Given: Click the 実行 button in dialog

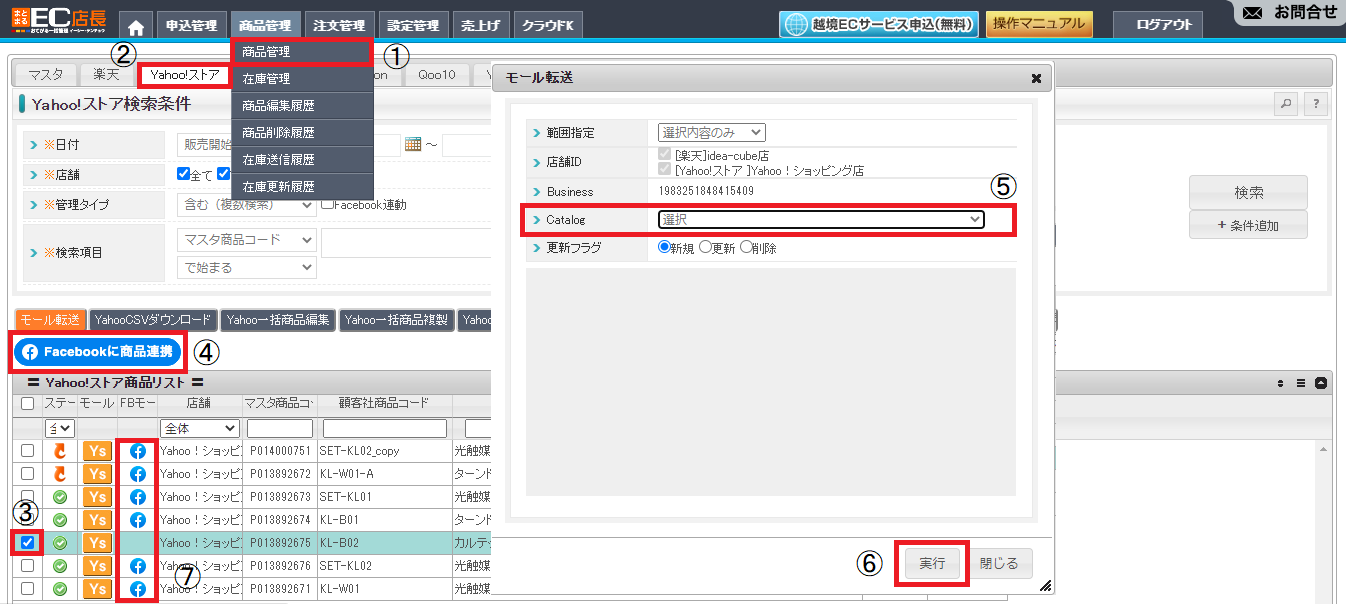Looking at the screenshot, I should coord(932,564).
